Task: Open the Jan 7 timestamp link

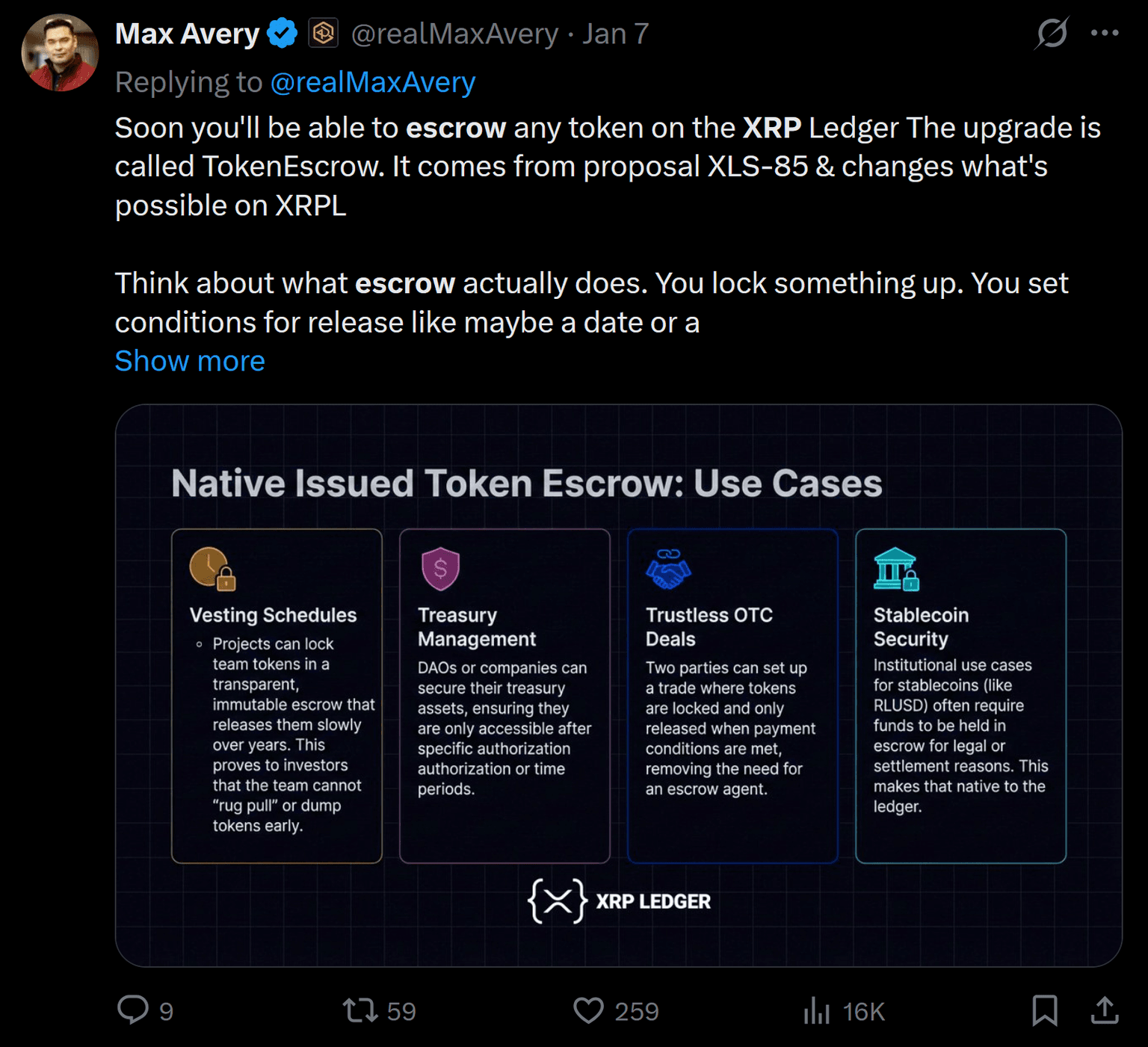Action: pos(615,34)
